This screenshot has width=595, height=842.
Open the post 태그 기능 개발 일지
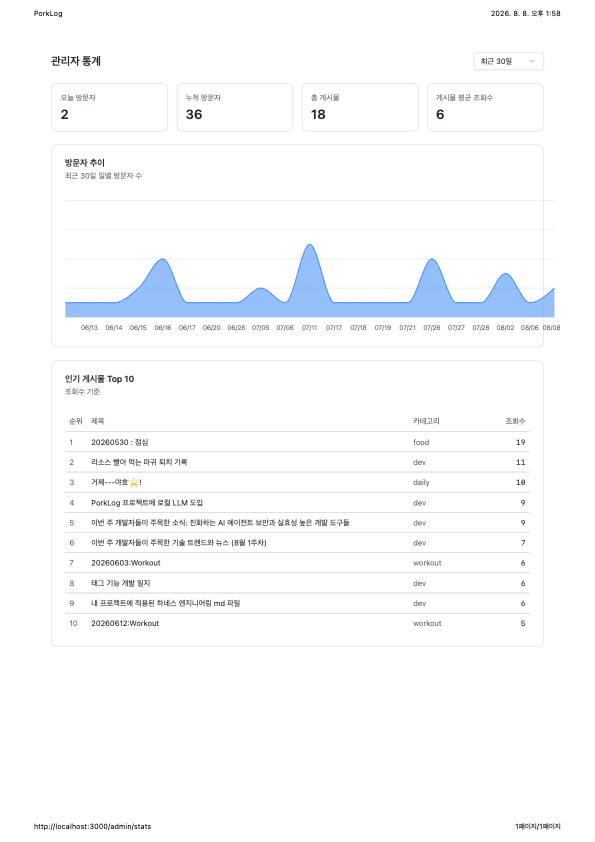[121, 583]
